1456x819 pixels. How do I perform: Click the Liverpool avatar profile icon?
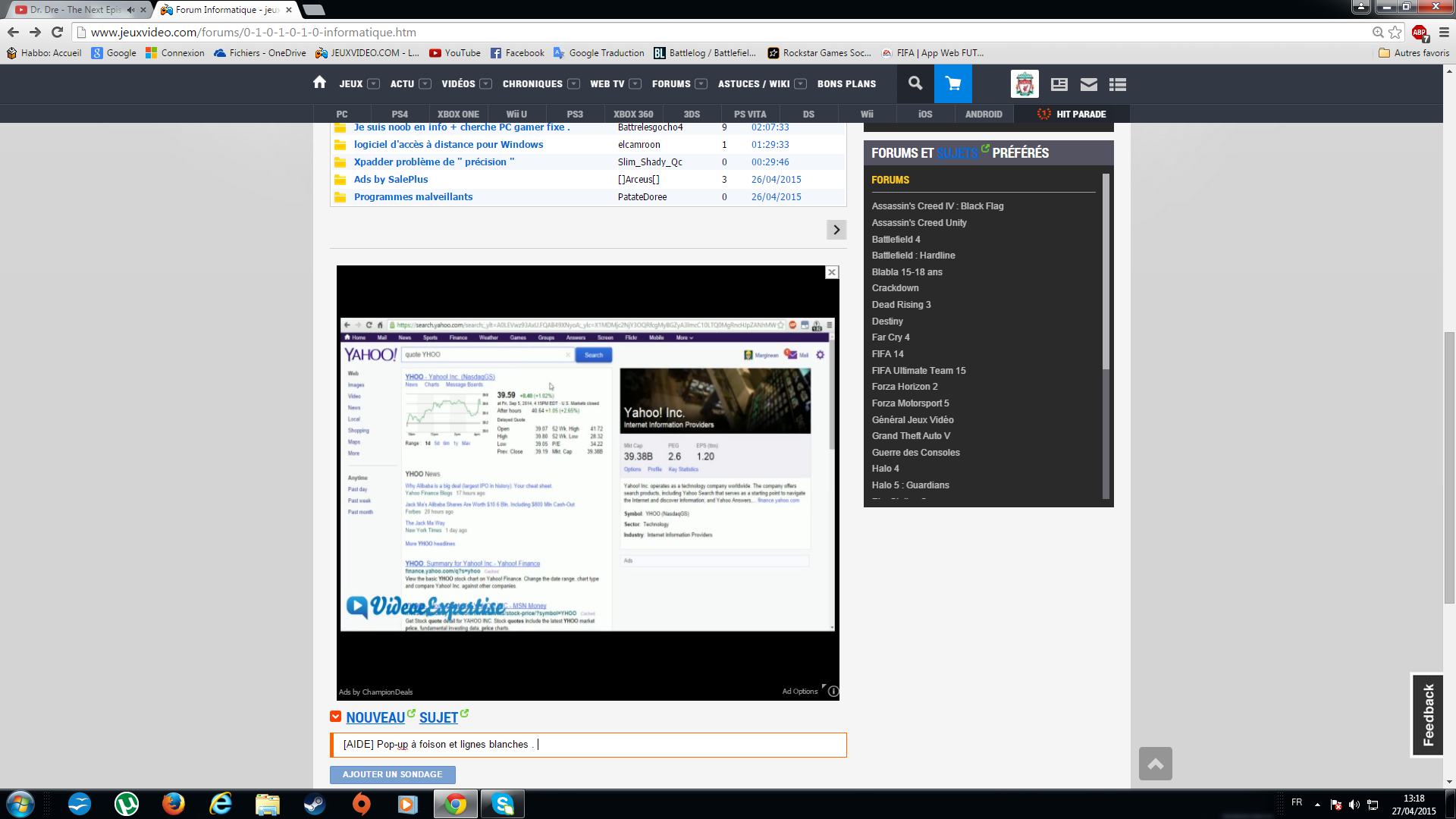(x=1025, y=83)
